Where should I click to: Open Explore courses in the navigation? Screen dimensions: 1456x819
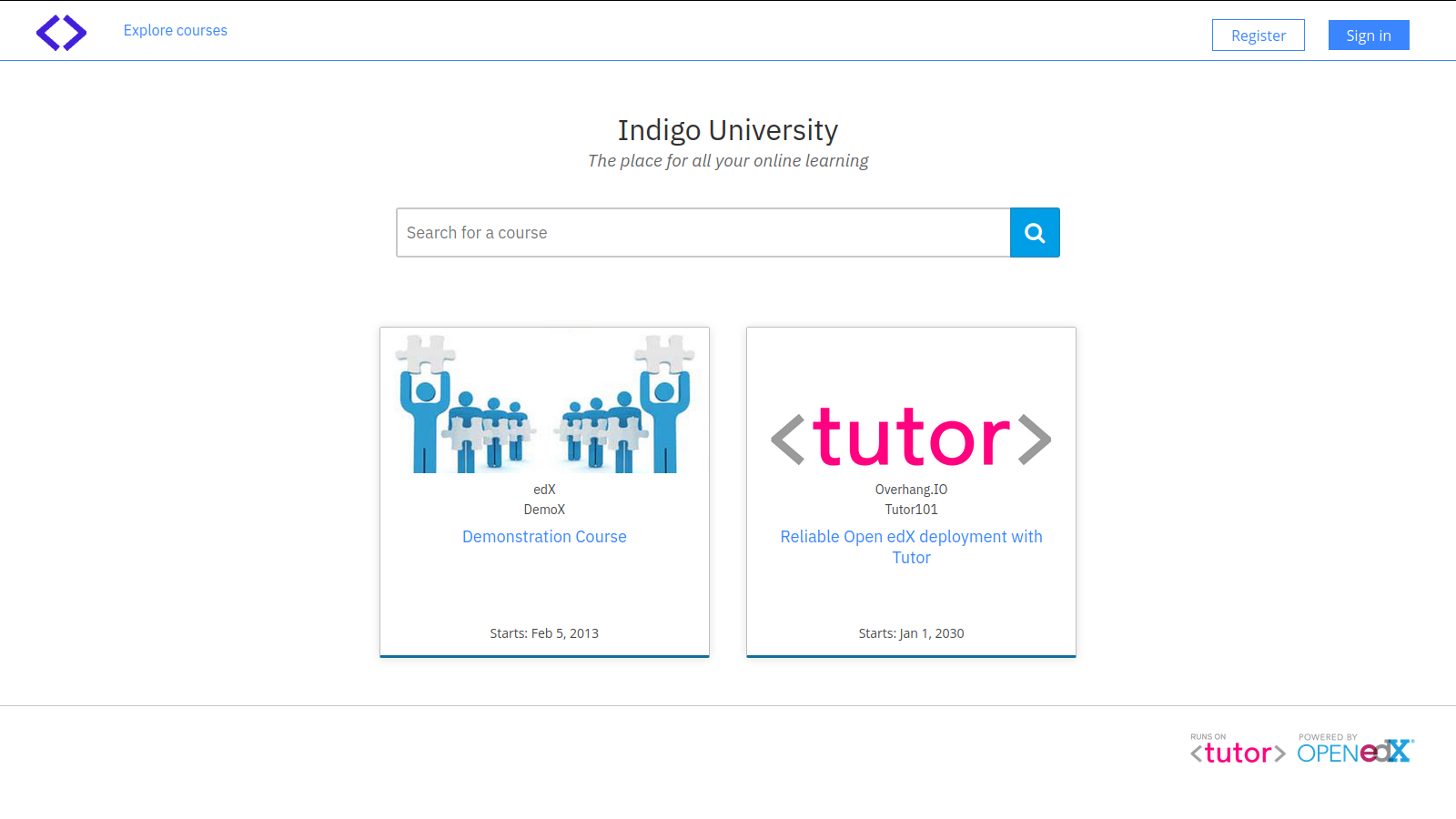pos(176,30)
